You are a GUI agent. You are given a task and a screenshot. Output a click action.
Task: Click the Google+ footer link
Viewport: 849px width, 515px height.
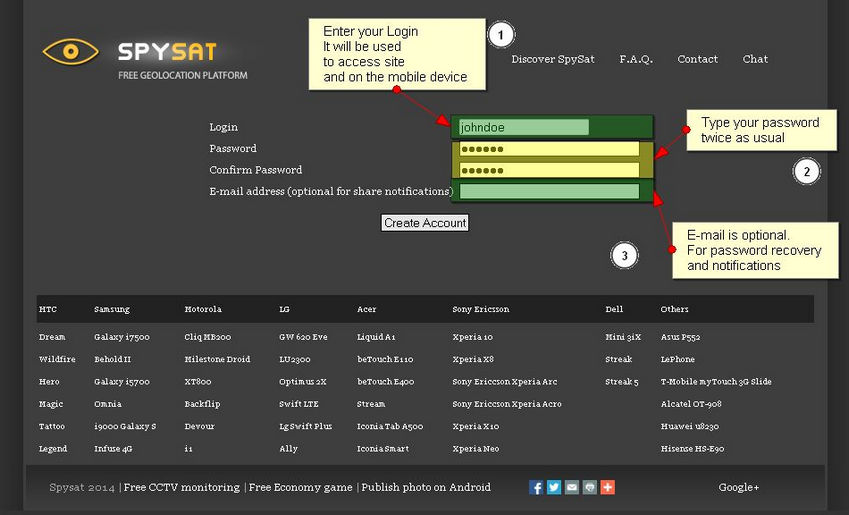point(738,488)
